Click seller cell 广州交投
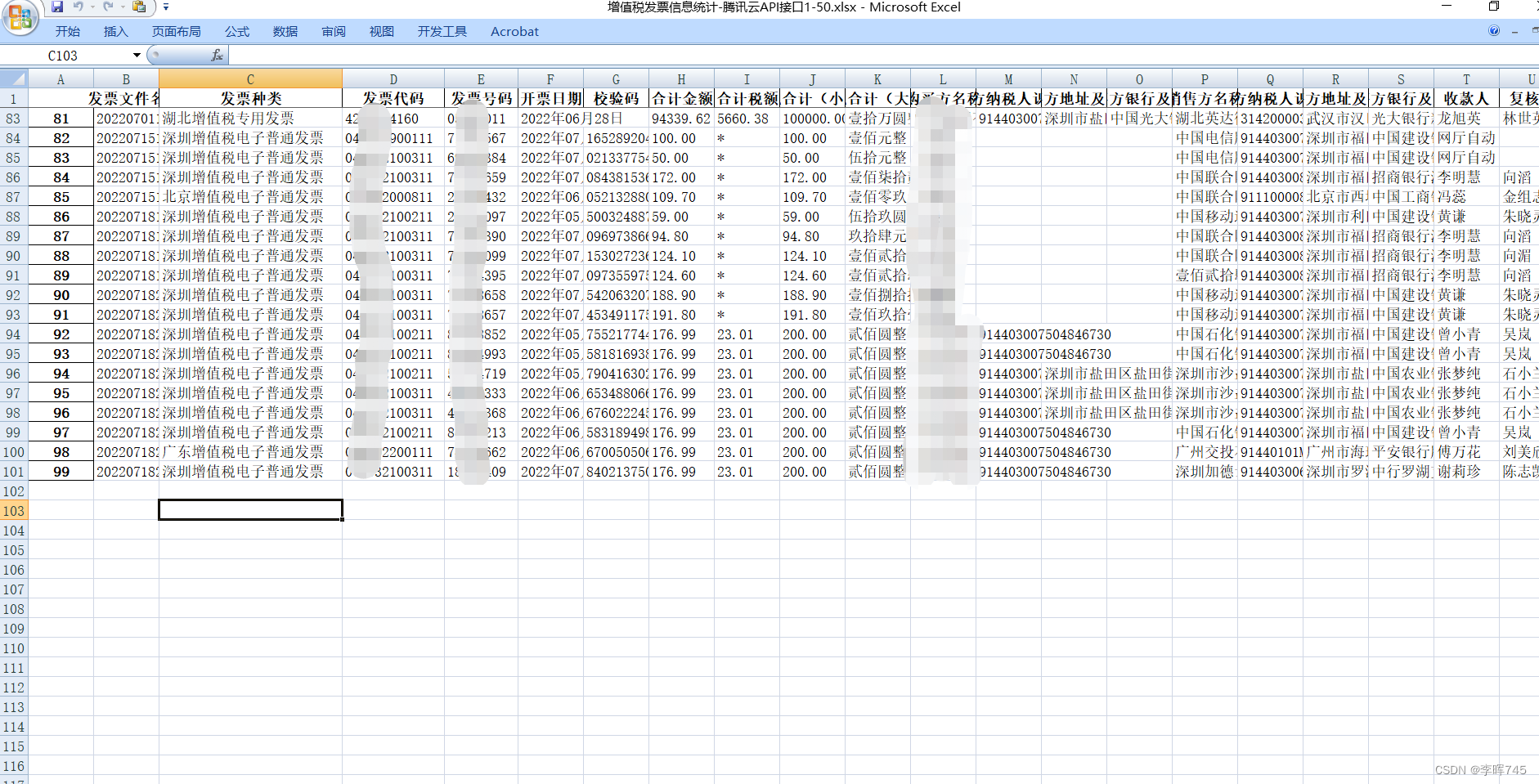 click(x=1205, y=452)
